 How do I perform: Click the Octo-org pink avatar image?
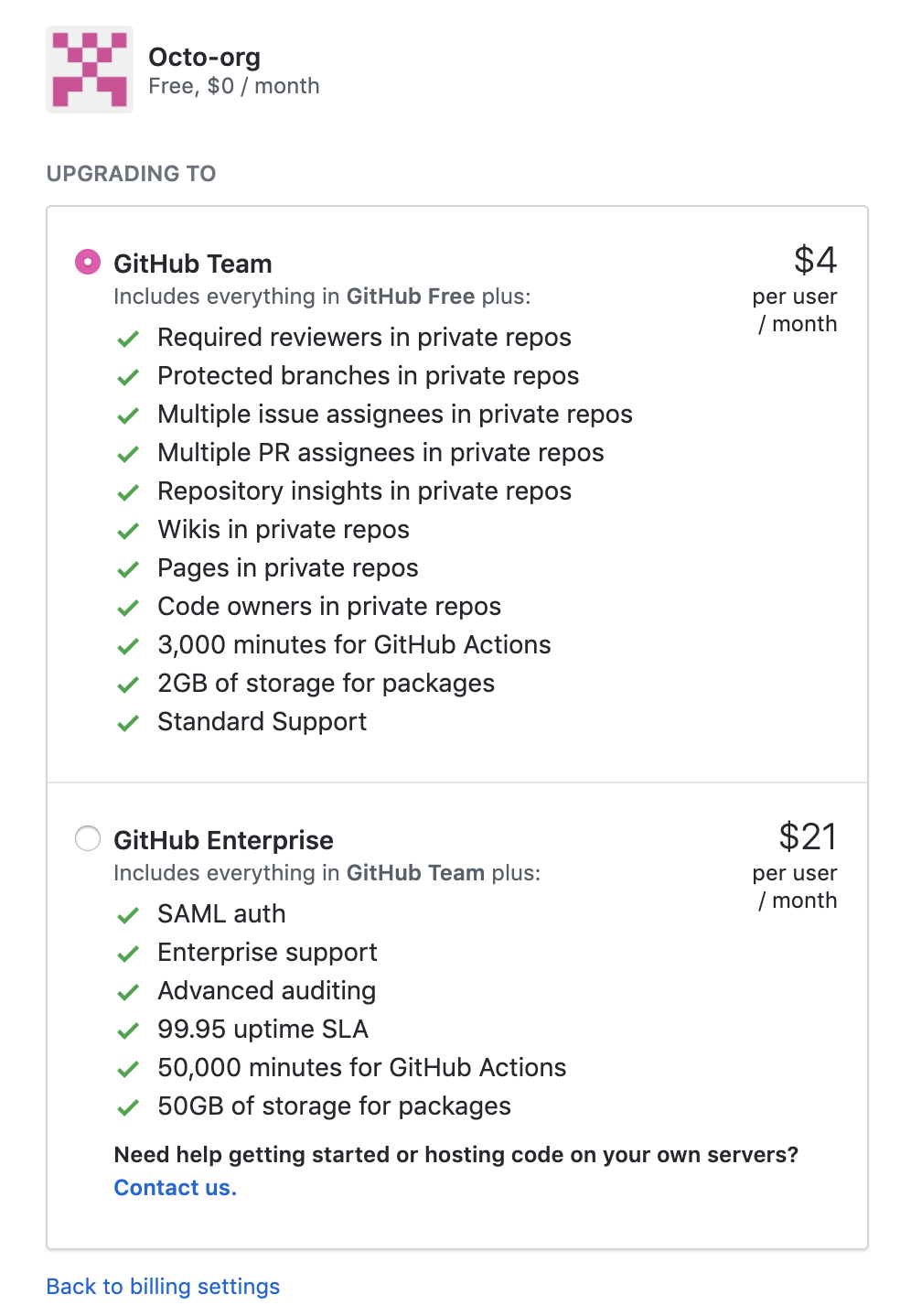coord(90,70)
